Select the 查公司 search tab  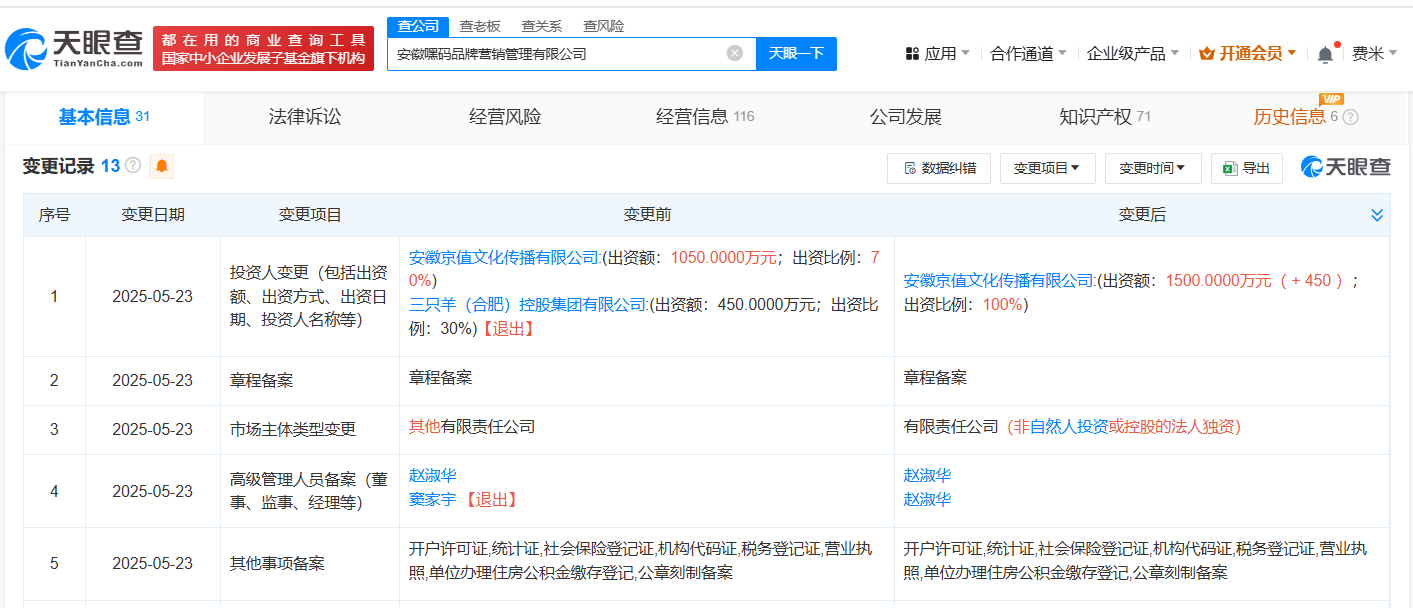418,26
